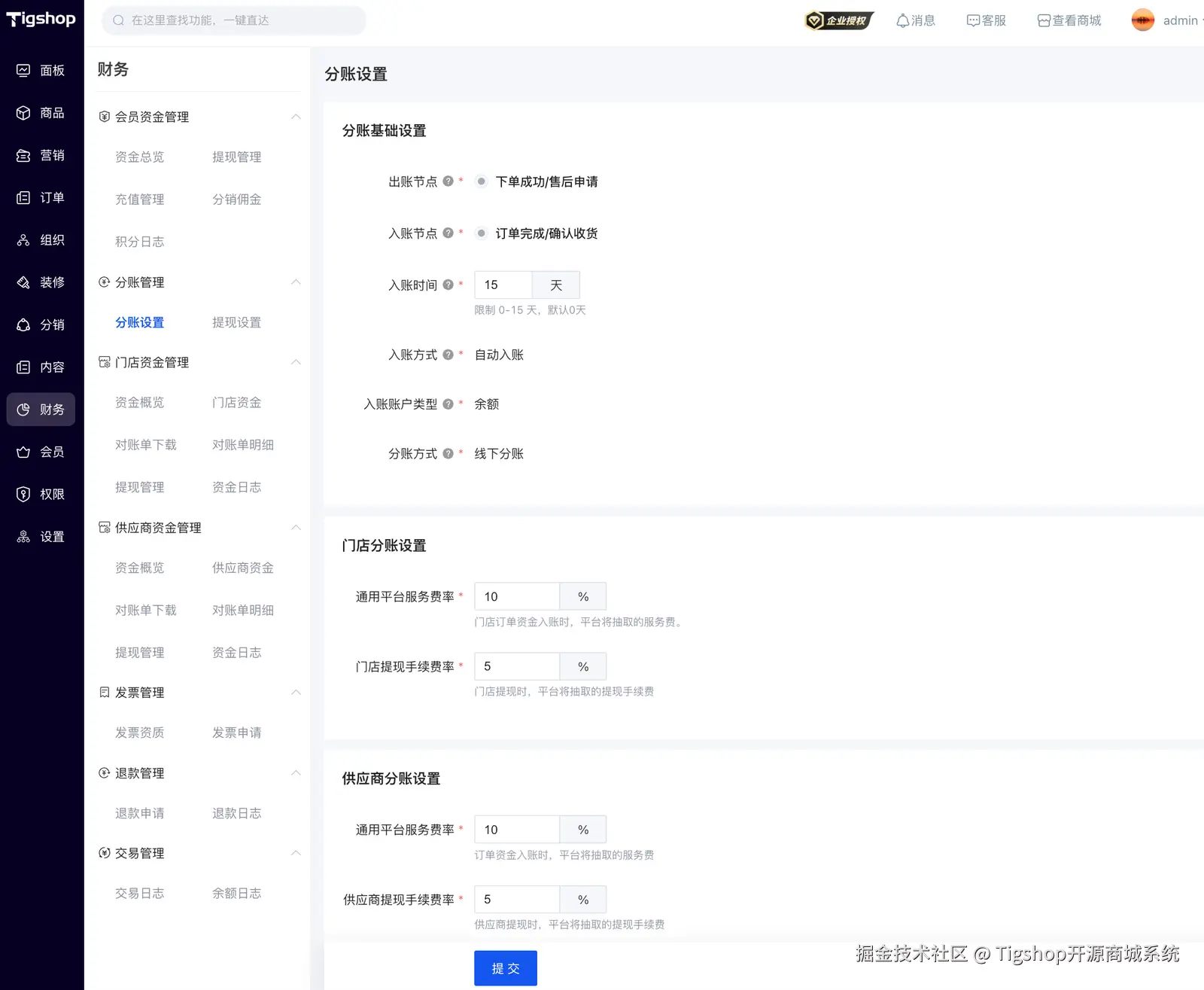Open the 营销 marketing section
Screen dimensions: 1204x990
[41, 155]
